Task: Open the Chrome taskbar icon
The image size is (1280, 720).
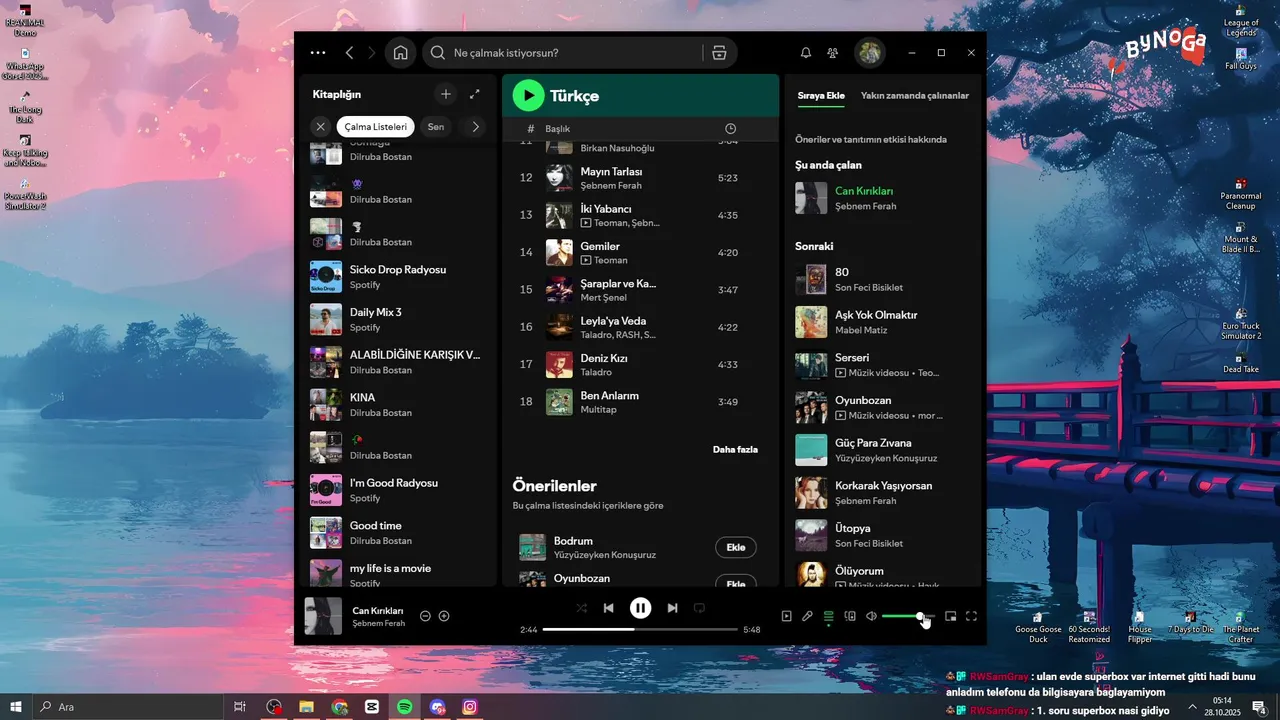Action: (x=340, y=707)
